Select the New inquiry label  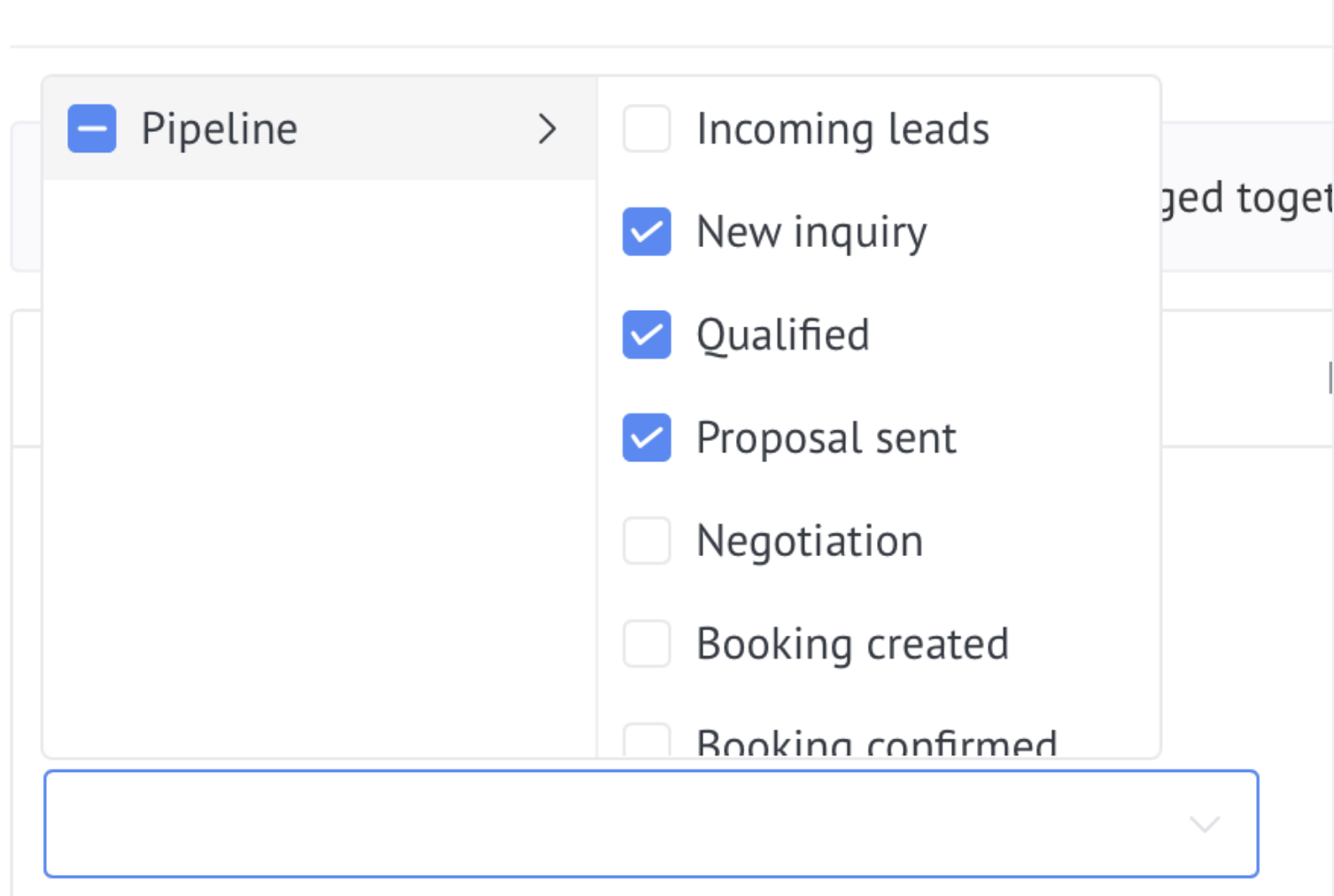point(811,233)
